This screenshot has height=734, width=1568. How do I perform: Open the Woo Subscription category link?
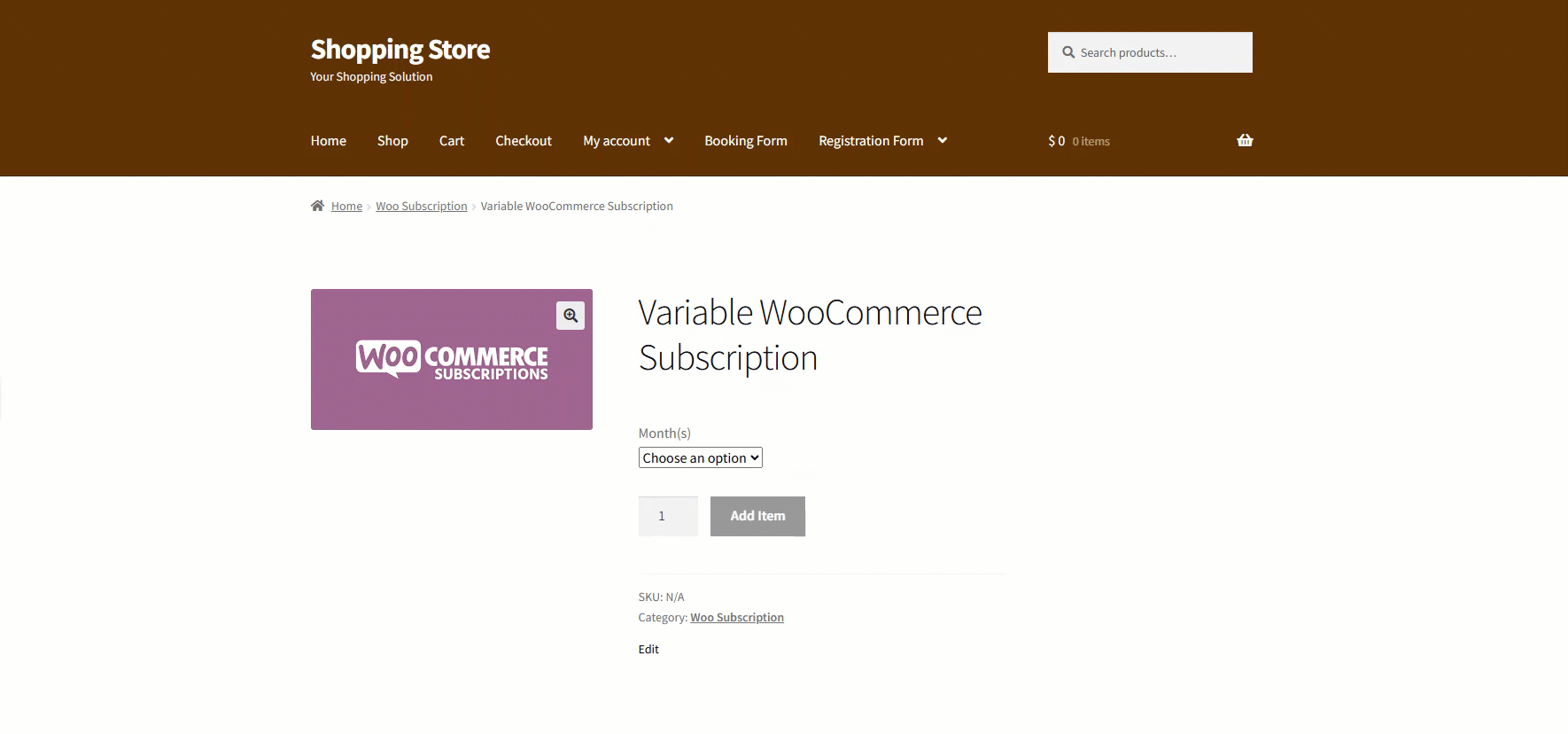(737, 617)
